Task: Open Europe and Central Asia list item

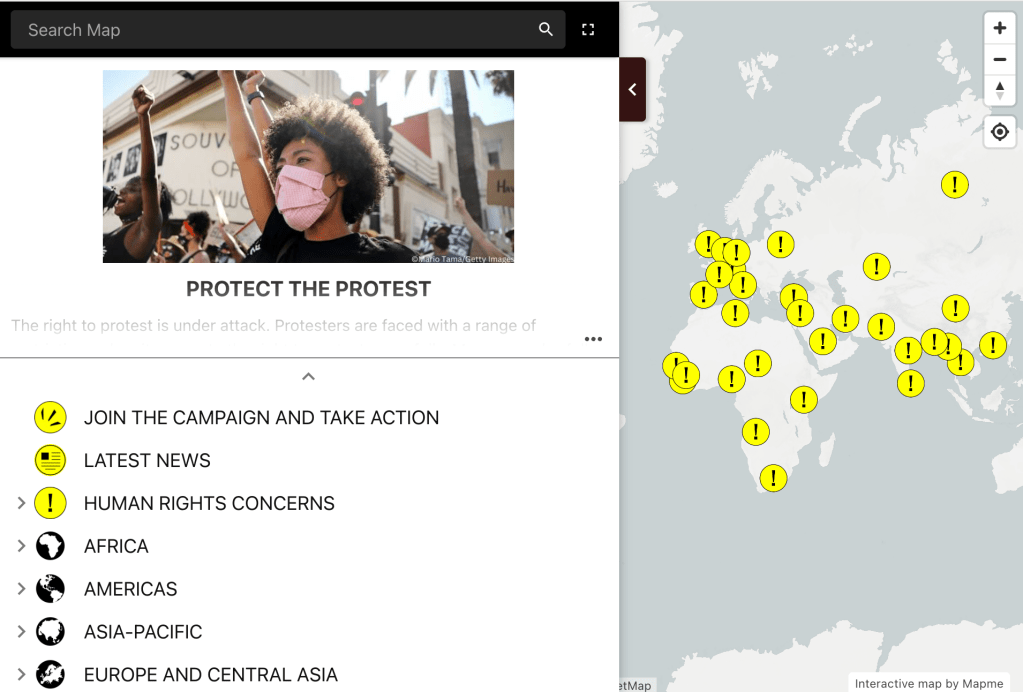Action: point(210,675)
